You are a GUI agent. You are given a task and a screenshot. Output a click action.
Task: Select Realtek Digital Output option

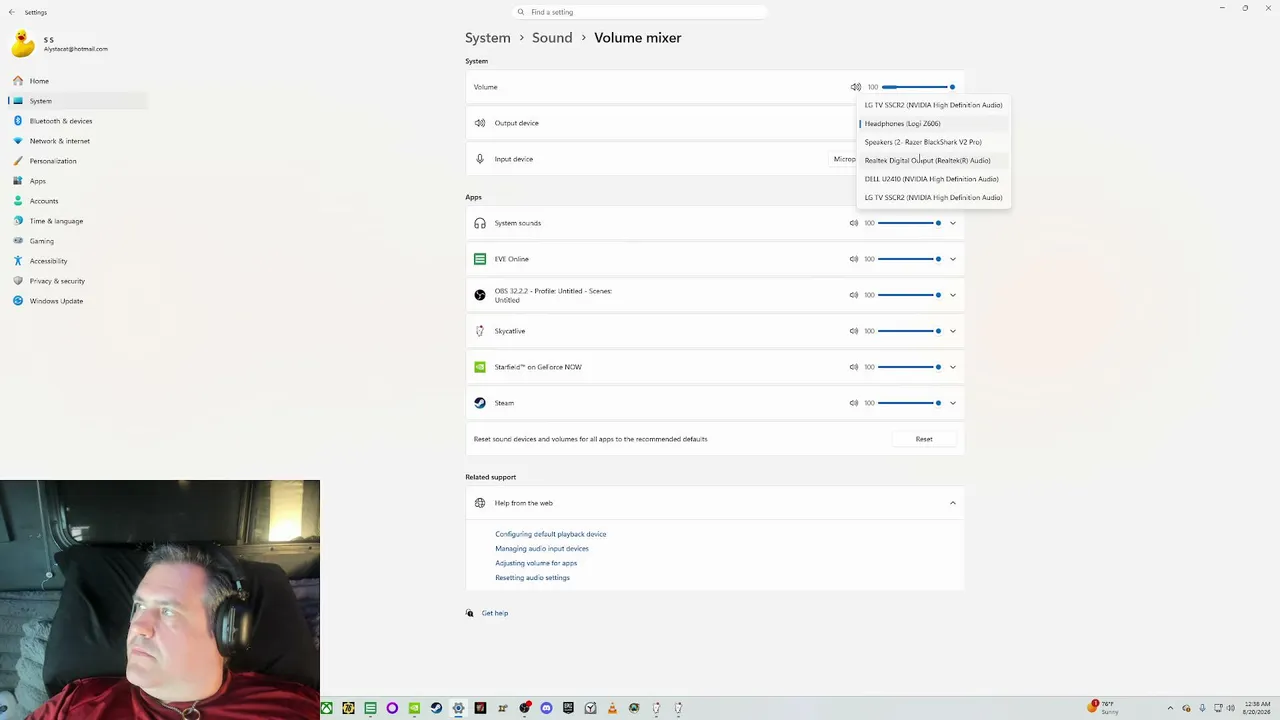[933, 160]
